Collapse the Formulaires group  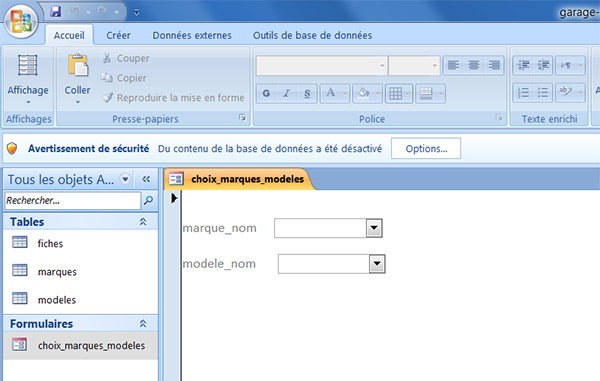click(143, 324)
